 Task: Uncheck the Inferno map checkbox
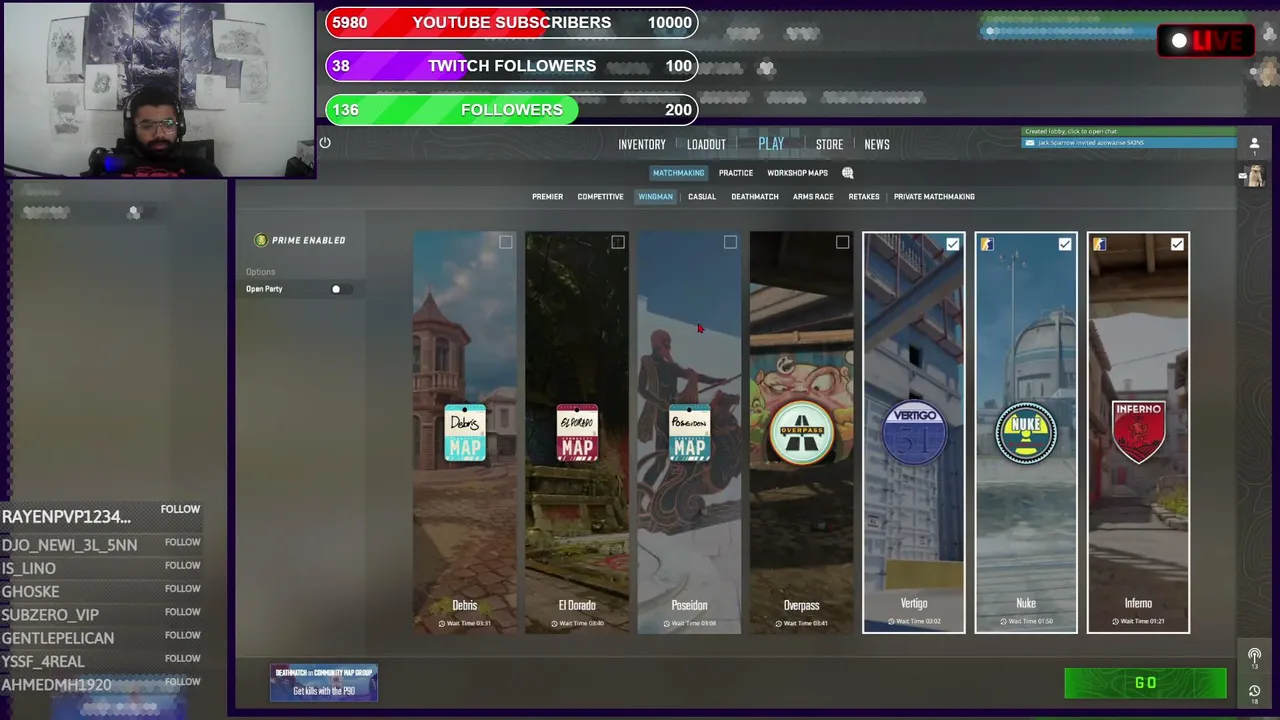coord(1177,244)
